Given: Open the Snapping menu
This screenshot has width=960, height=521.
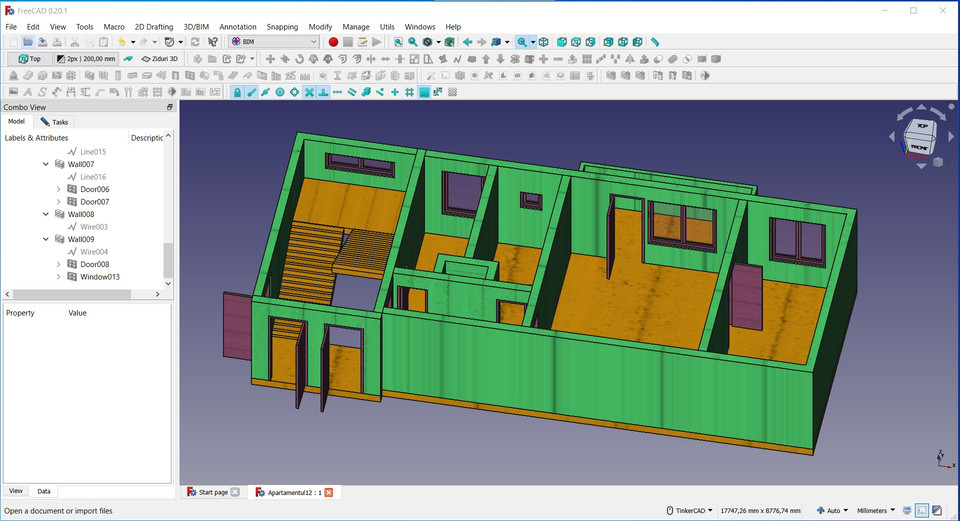Looking at the screenshot, I should 282,27.
